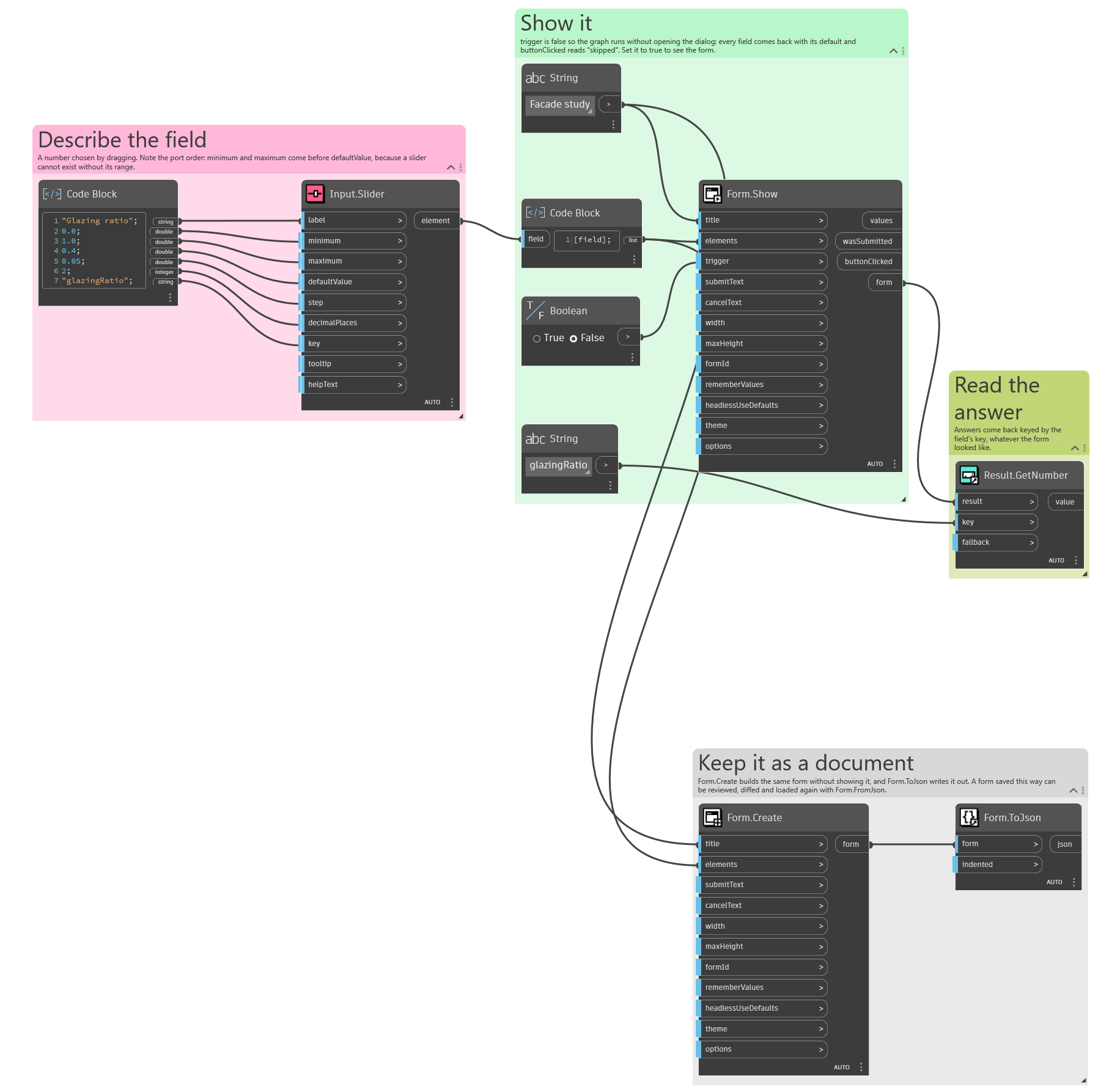
Task: Open the Form.Show node options menu dots
Action: [x=894, y=464]
